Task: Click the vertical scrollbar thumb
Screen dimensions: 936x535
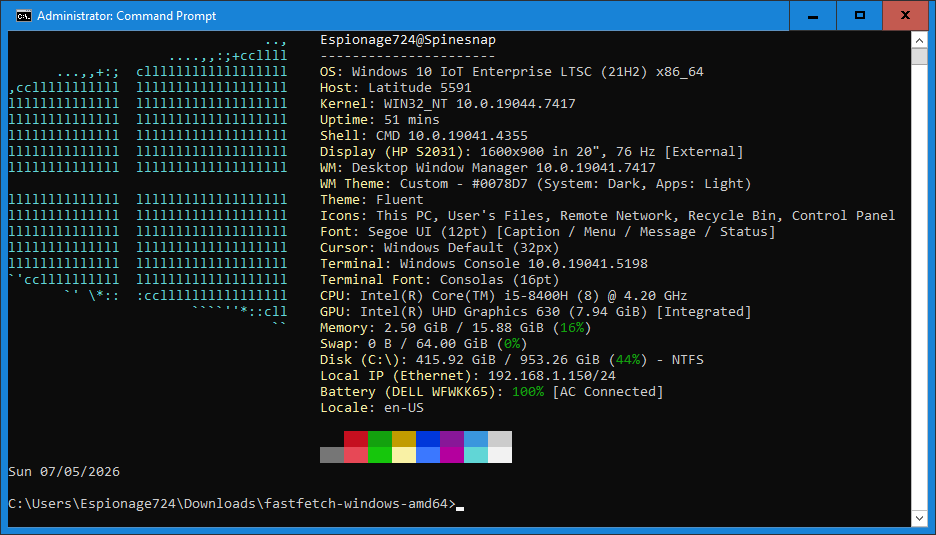Action: 919,56
